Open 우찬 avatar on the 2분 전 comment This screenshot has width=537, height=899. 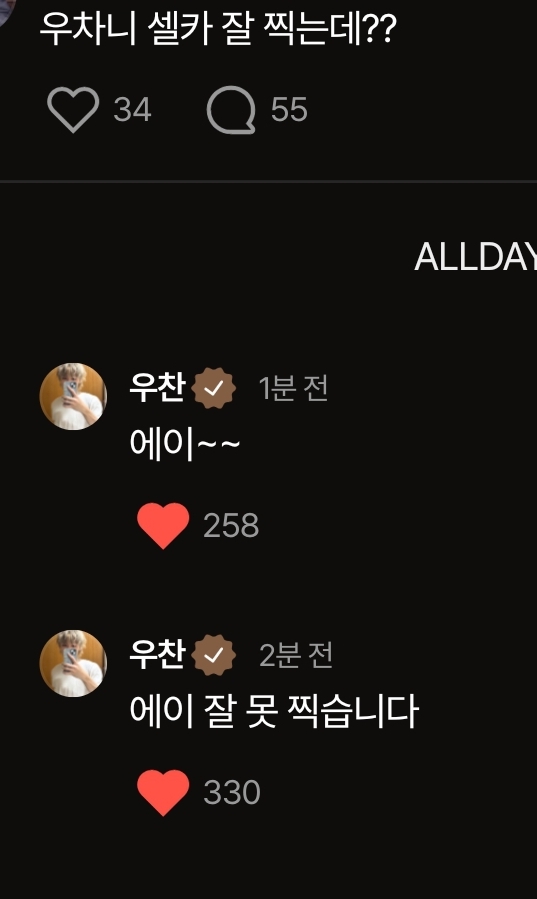[x=73, y=663]
